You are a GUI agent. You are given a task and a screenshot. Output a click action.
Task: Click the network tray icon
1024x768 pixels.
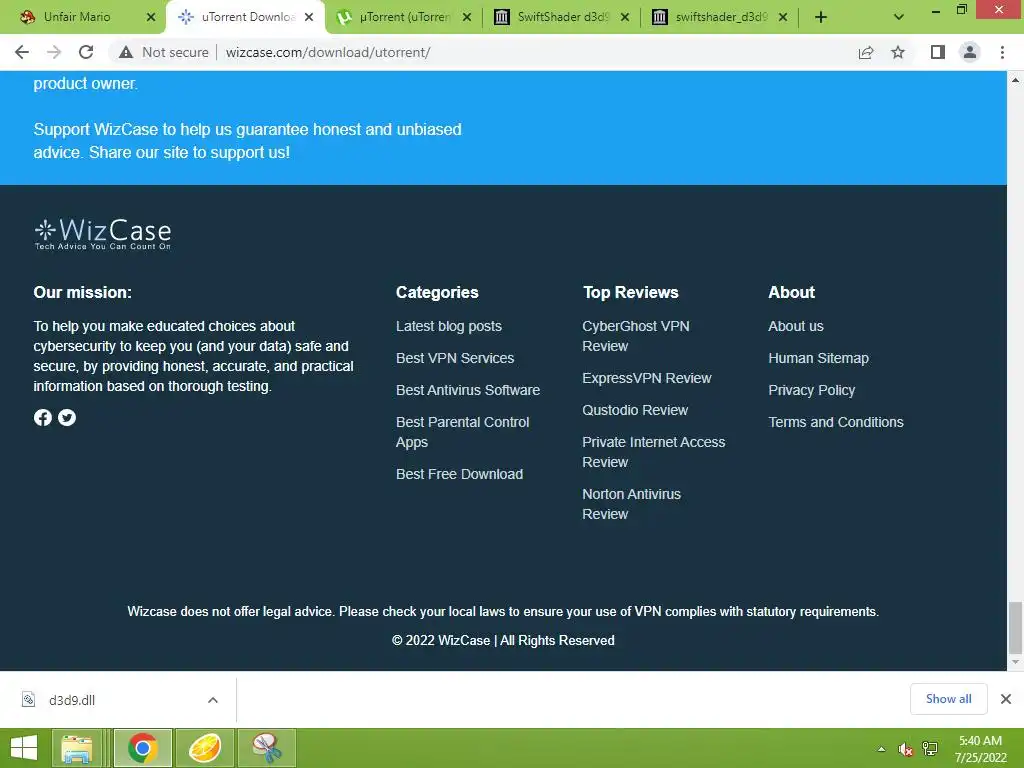point(930,749)
